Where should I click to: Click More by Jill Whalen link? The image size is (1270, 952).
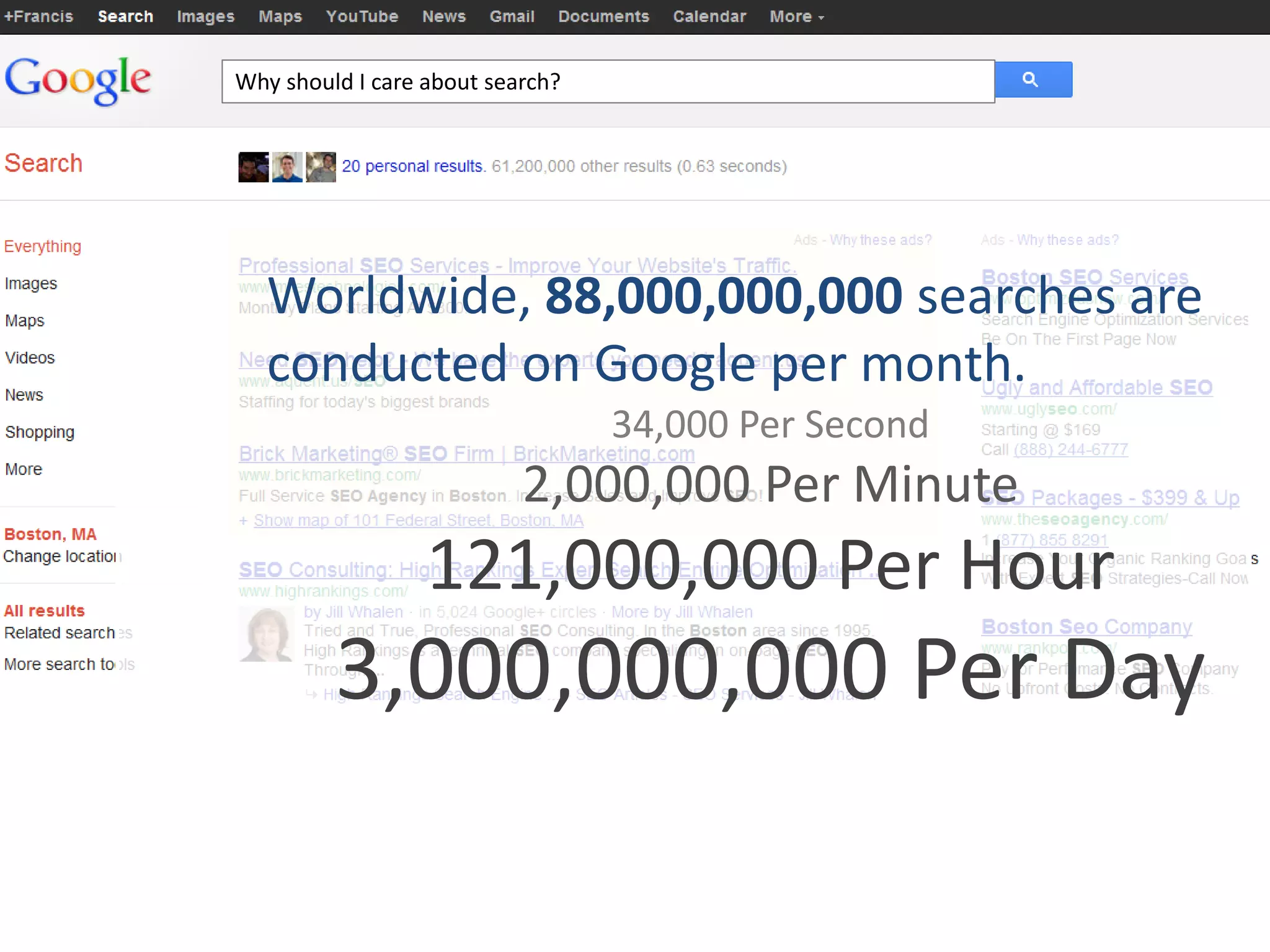(x=682, y=612)
